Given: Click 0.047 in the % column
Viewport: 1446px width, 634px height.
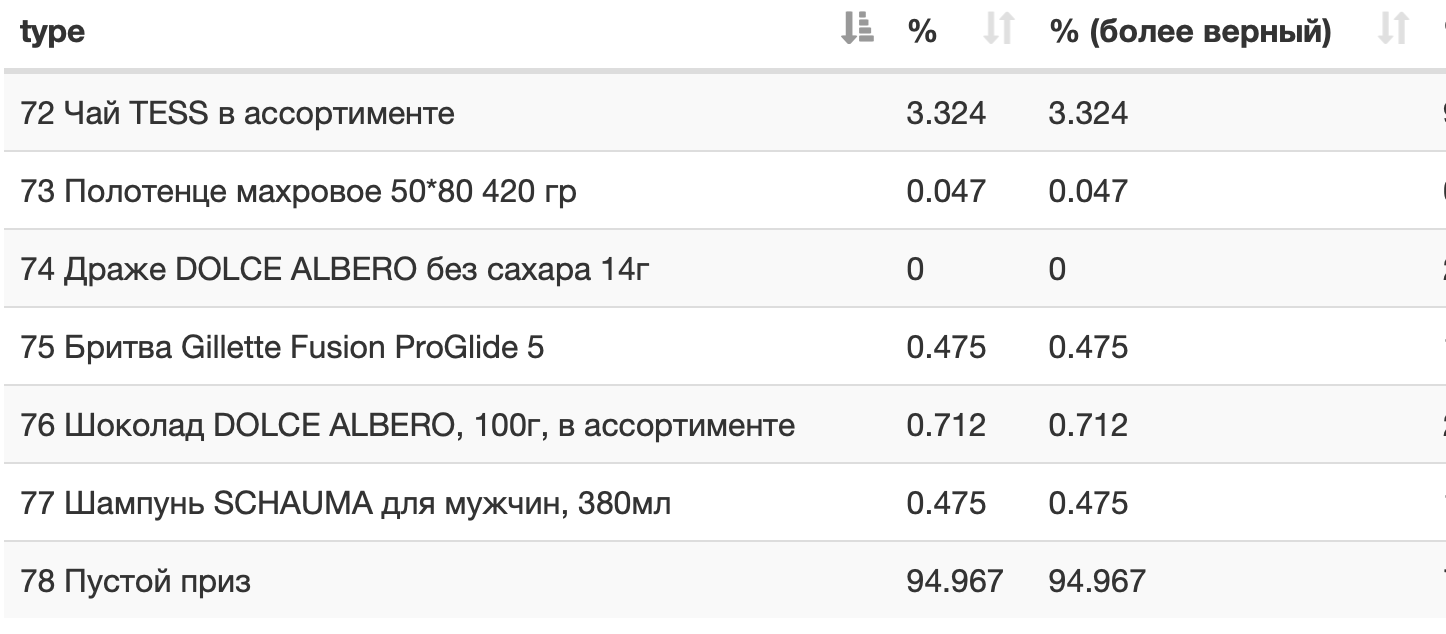Looking at the screenshot, I should click(x=946, y=191).
